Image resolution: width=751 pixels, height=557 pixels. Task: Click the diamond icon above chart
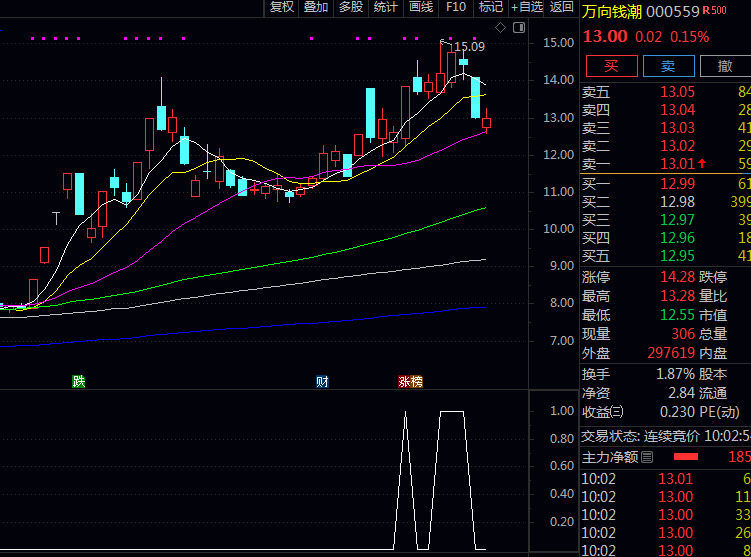pyautogui.click(x=501, y=28)
